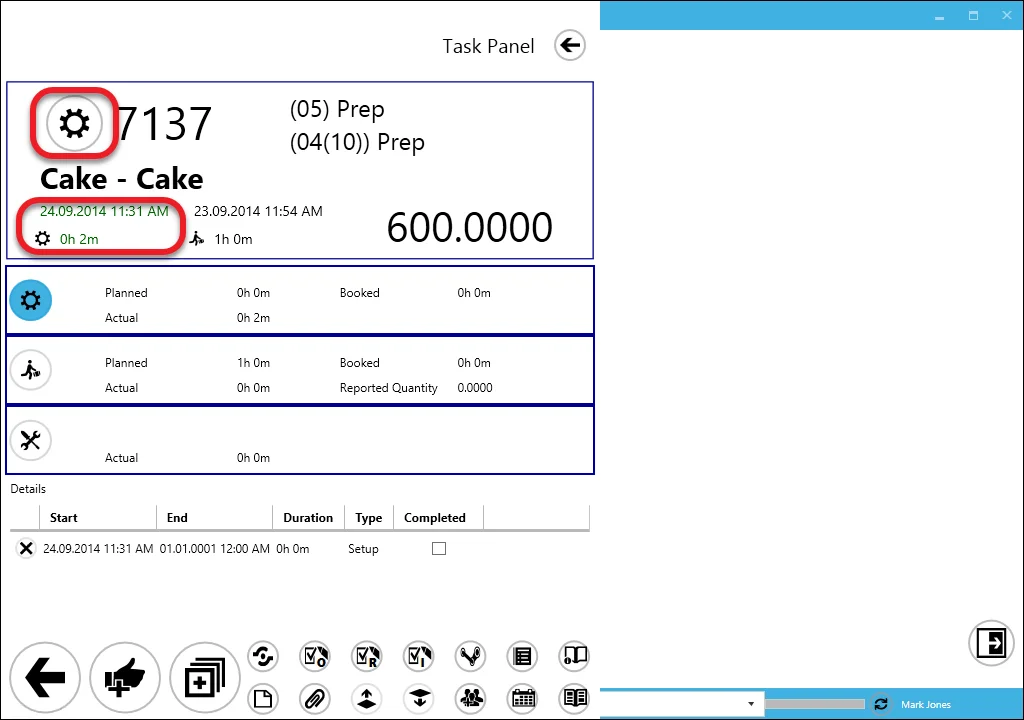Click the checklist icon marked O

(314, 656)
